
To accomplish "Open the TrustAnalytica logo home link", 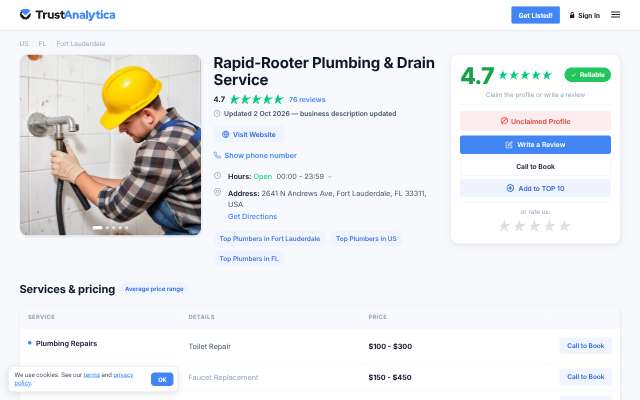I will (x=67, y=15).
